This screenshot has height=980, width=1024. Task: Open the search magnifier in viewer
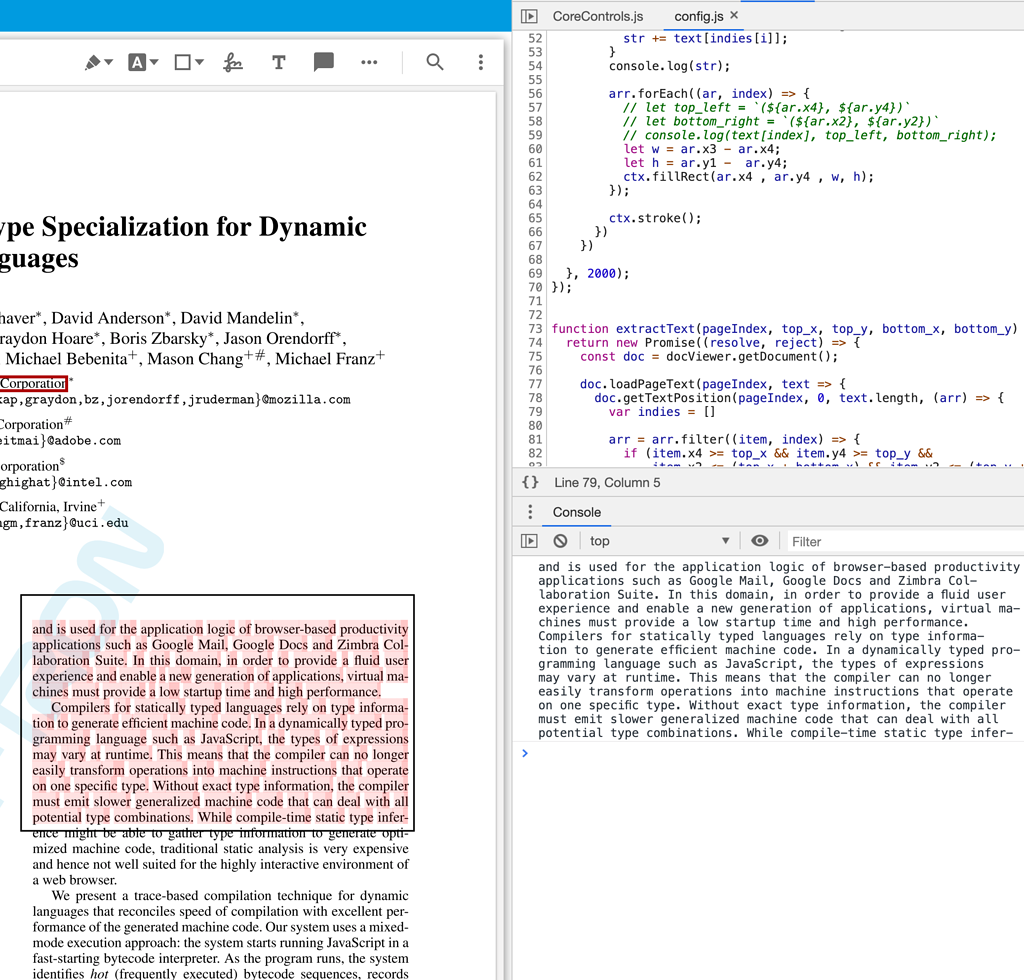point(435,62)
